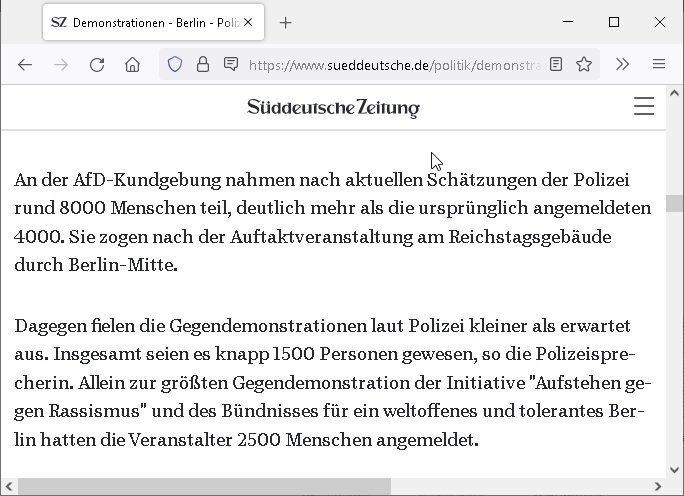Minimize the browser window
This screenshot has height=496, width=684.
568,22
